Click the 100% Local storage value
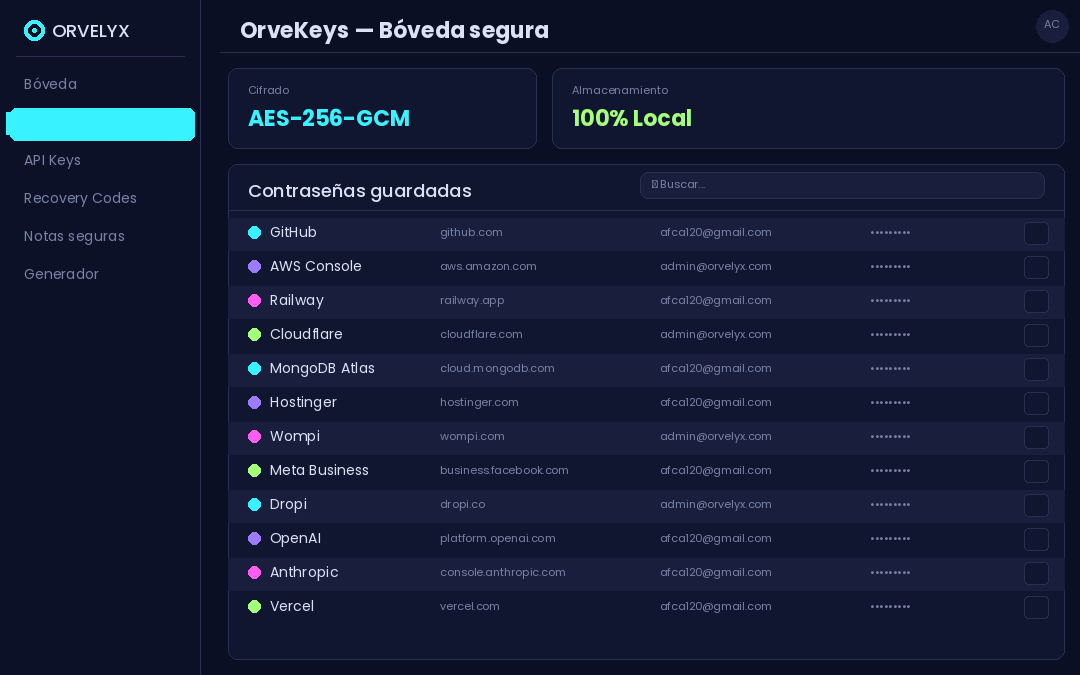This screenshot has height=675, width=1080. click(x=632, y=118)
